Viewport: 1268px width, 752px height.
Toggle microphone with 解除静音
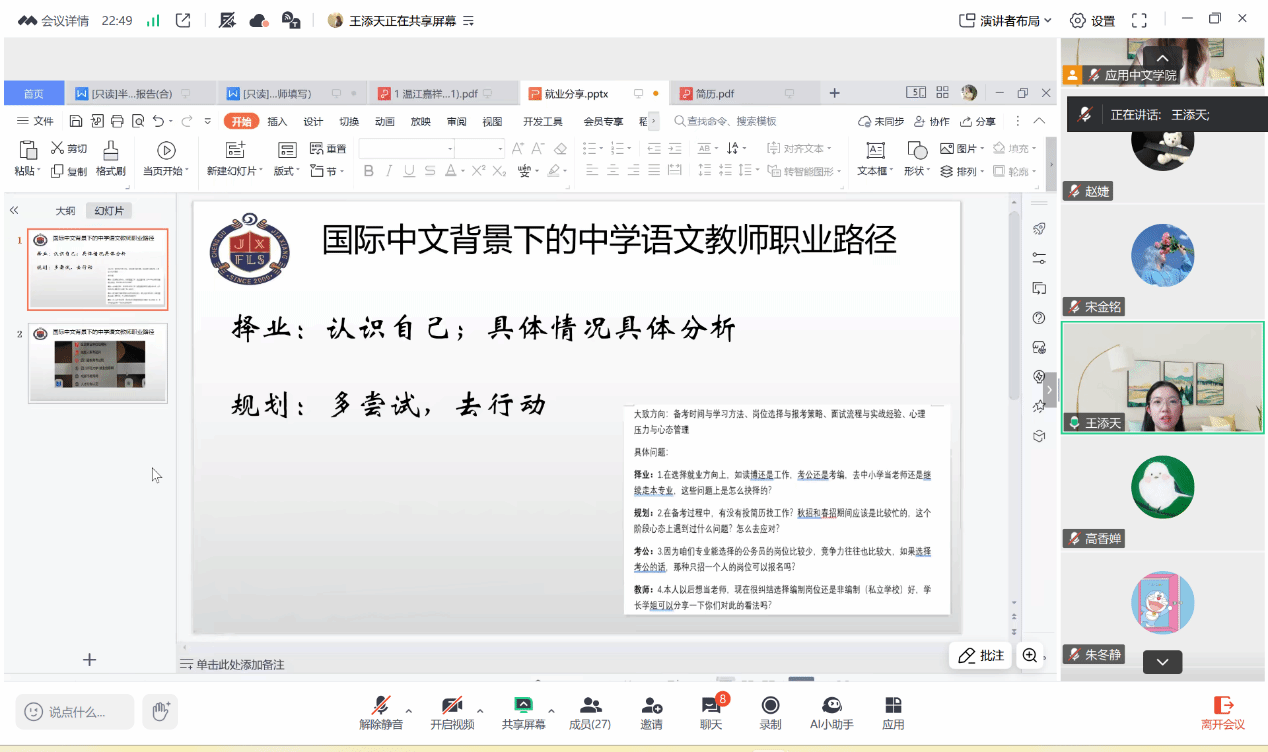coord(381,706)
